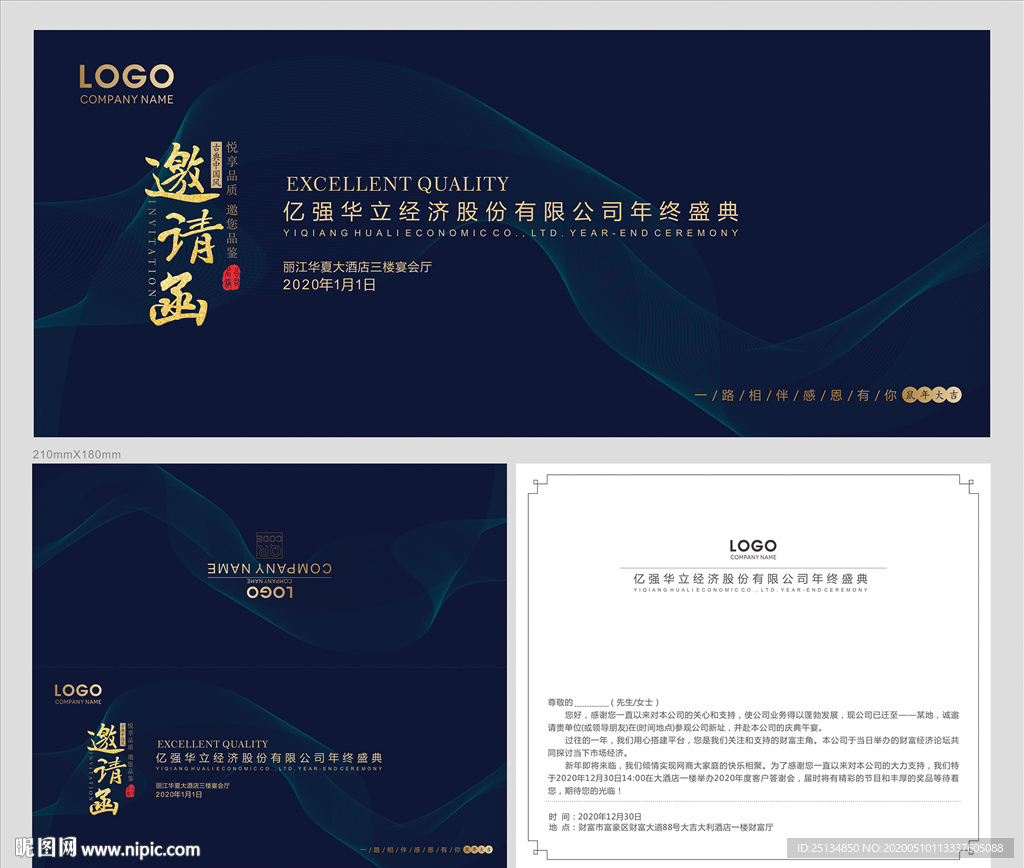Screen dimensions: 1024x868
Task: Select 'EXCELLENT QUALITY' on the bottom-left card
Action: [212, 744]
